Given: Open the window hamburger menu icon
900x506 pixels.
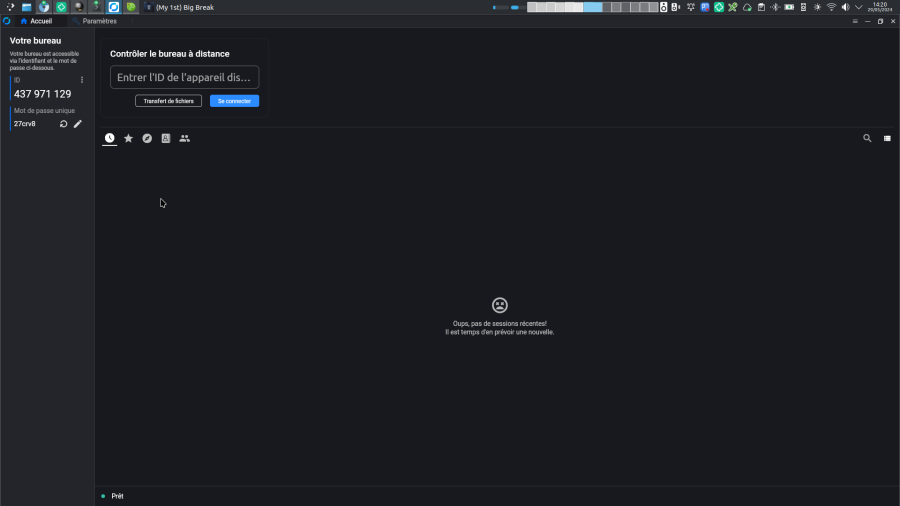Looking at the screenshot, I should 855,21.
